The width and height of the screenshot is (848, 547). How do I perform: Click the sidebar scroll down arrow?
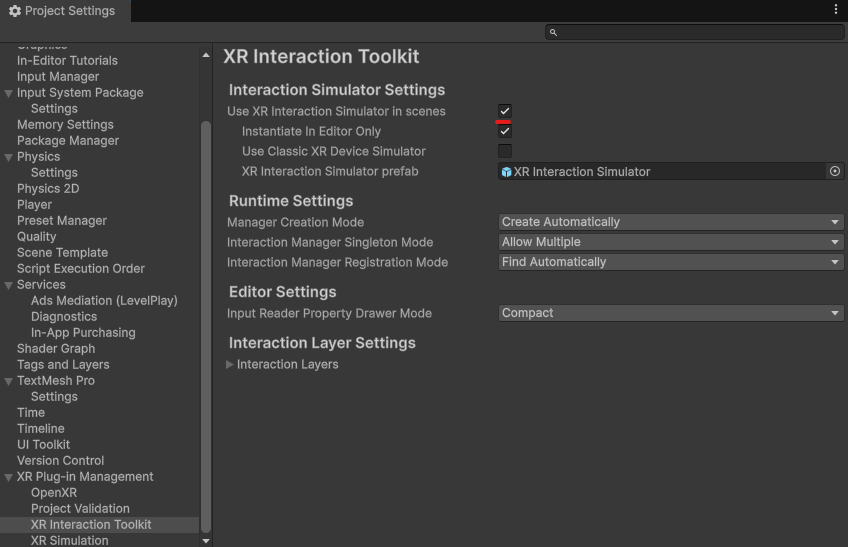click(x=206, y=541)
